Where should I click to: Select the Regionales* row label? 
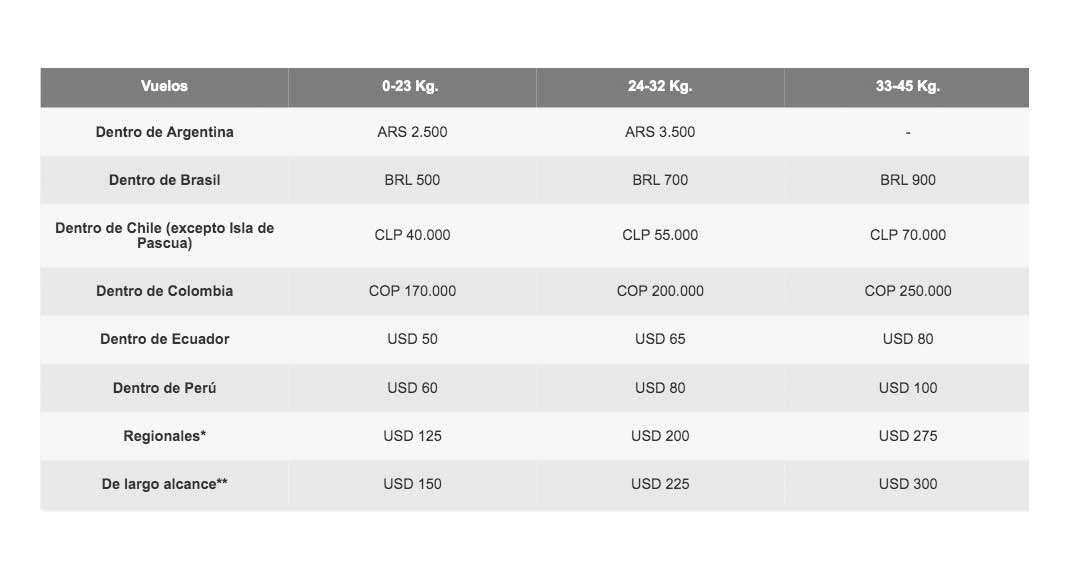[164, 436]
